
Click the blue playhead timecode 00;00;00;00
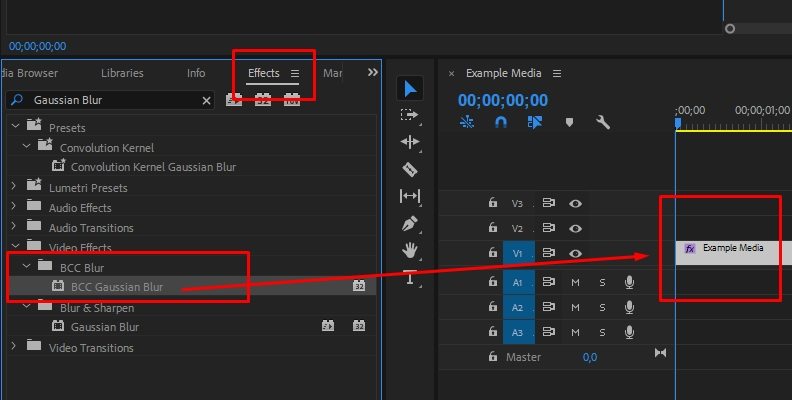(503, 100)
